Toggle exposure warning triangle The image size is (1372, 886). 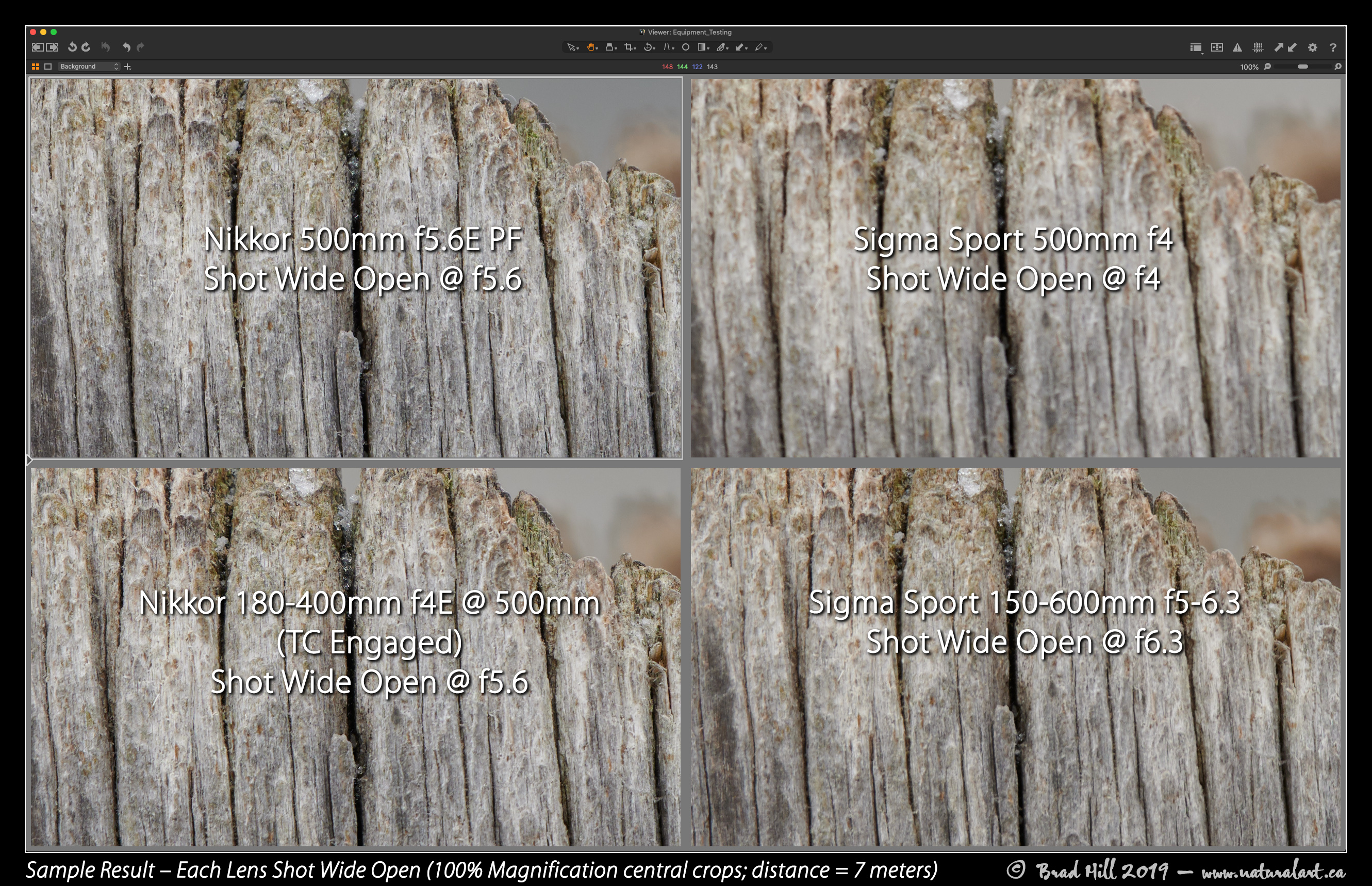[1237, 48]
